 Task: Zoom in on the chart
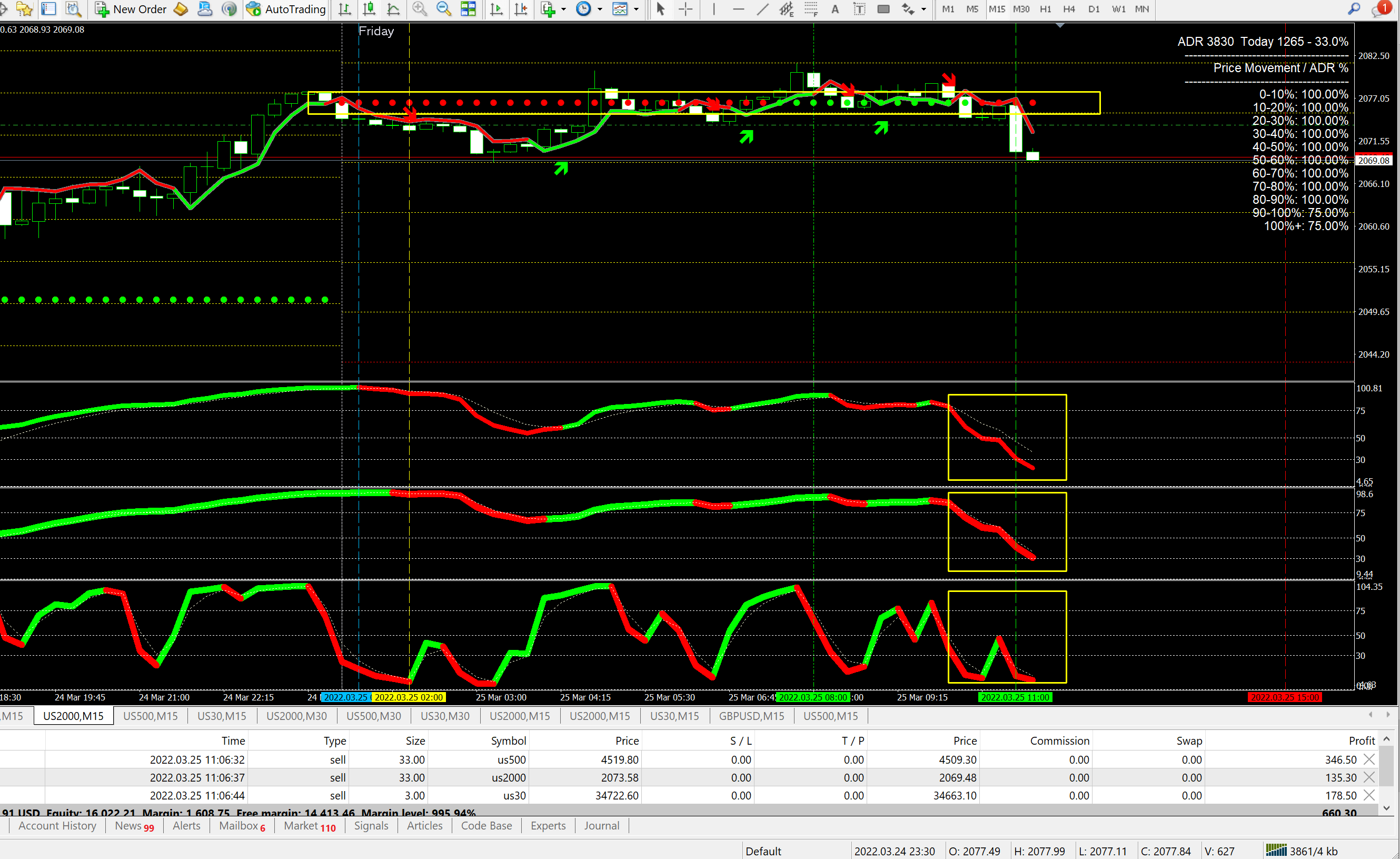pos(419,9)
